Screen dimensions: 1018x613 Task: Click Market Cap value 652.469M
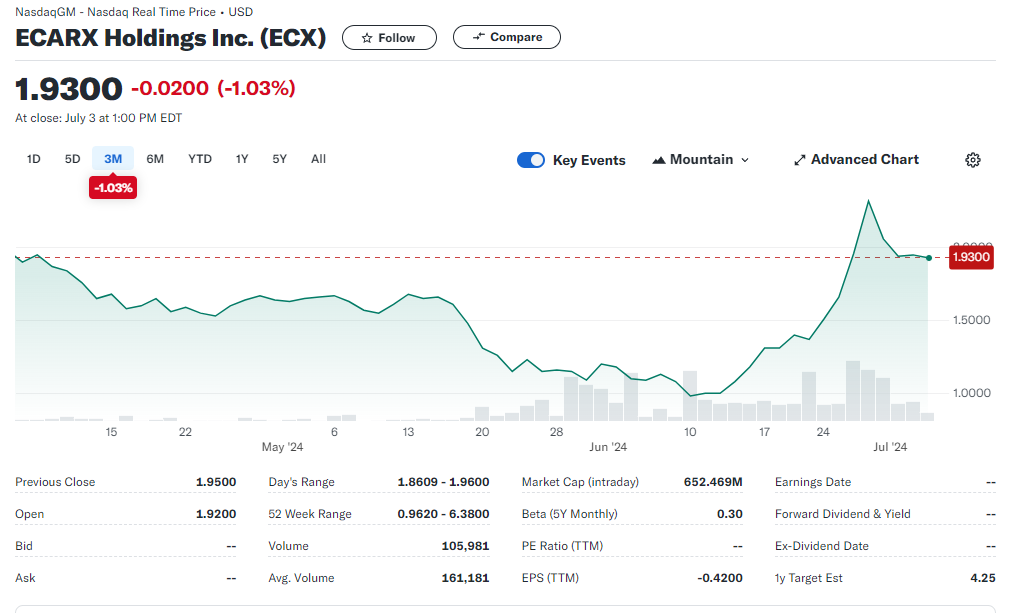click(713, 482)
